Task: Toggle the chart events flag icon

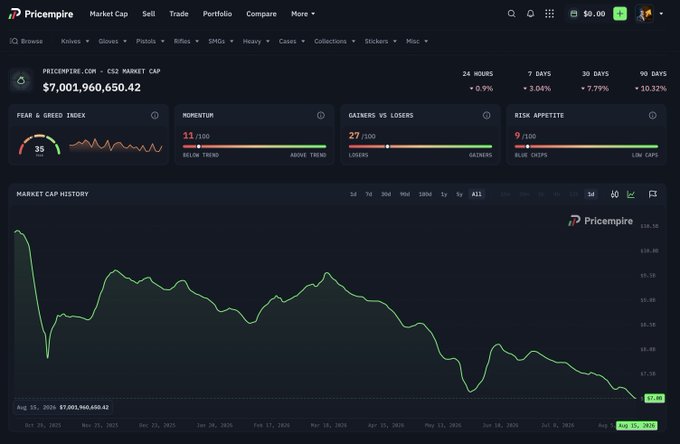Action: point(653,194)
